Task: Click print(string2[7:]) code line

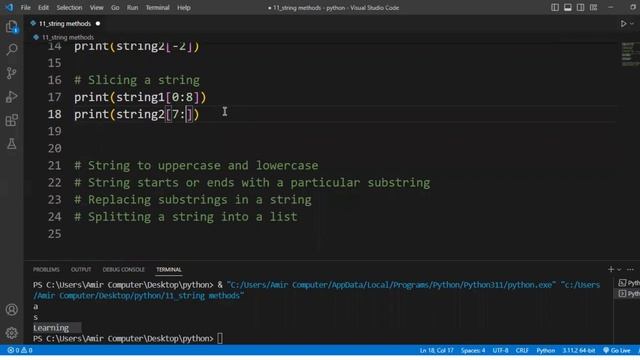Action: (136, 114)
